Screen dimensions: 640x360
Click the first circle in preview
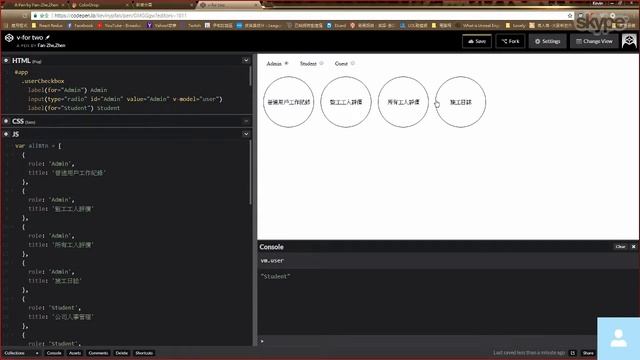[289, 102]
